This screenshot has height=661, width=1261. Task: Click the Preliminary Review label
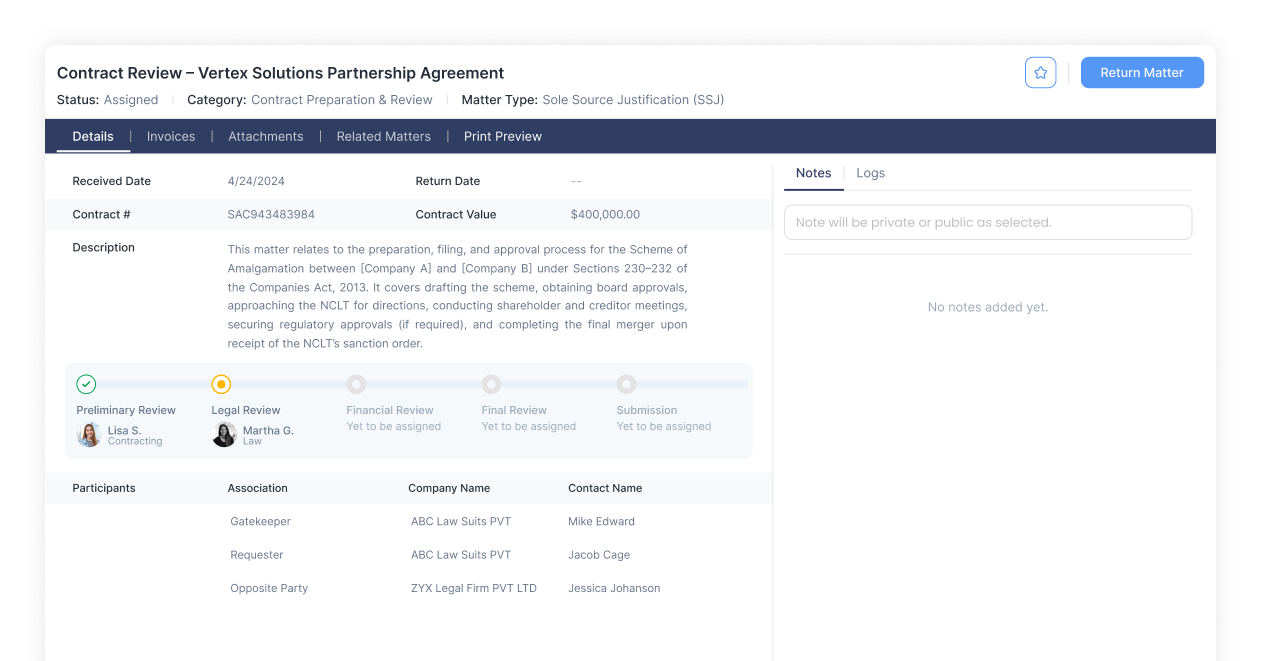(x=126, y=410)
